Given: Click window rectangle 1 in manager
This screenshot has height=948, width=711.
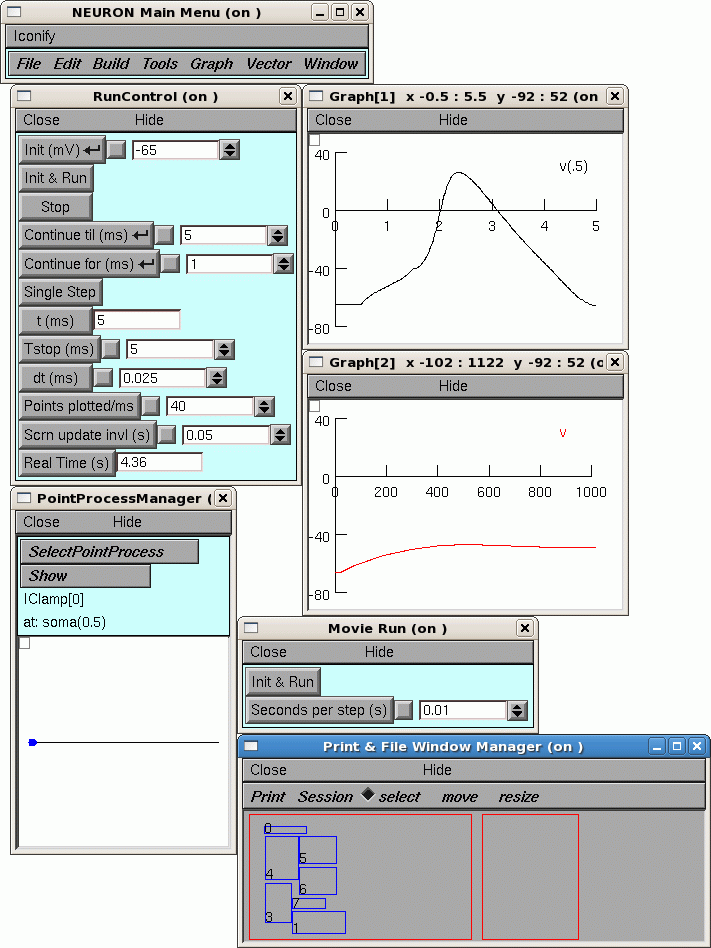Looking at the screenshot, I should click(x=319, y=923).
